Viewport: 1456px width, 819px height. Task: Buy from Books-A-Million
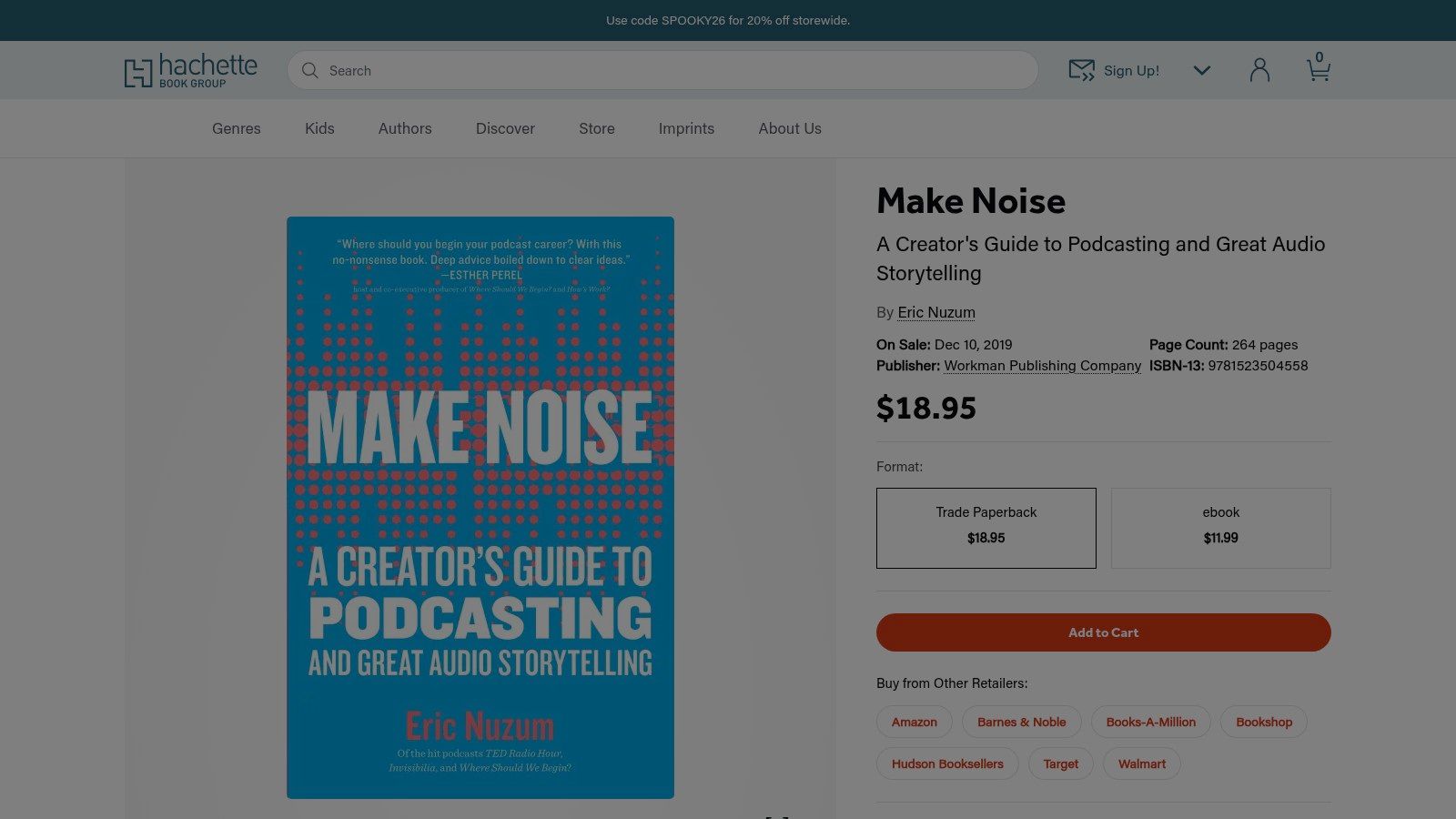[1151, 722]
